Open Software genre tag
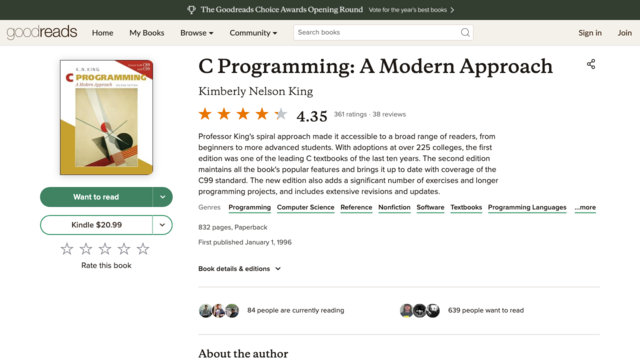The width and height of the screenshot is (640, 360). [x=430, y=207]
